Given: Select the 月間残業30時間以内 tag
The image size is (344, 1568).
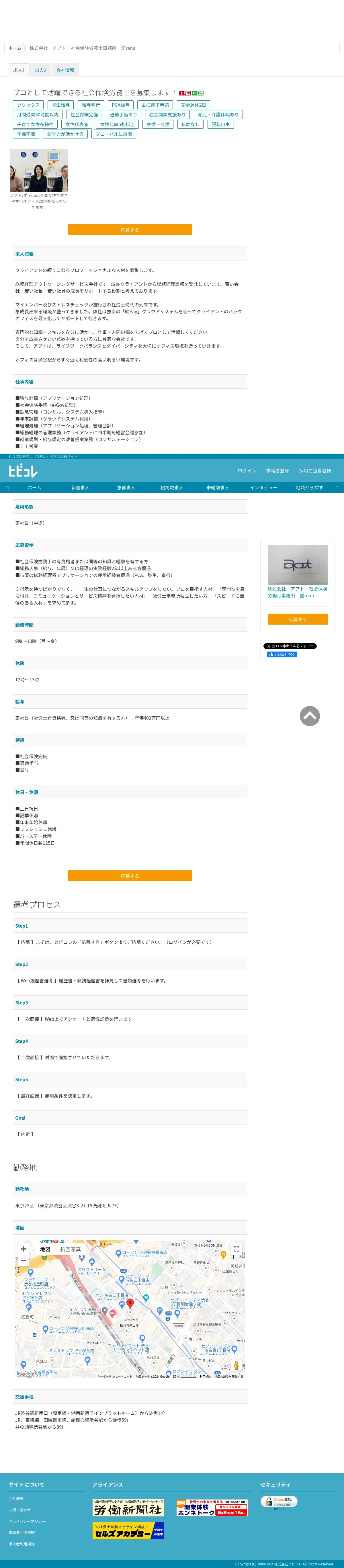Looking at the screenshot, I should click(x=38, y=114).
